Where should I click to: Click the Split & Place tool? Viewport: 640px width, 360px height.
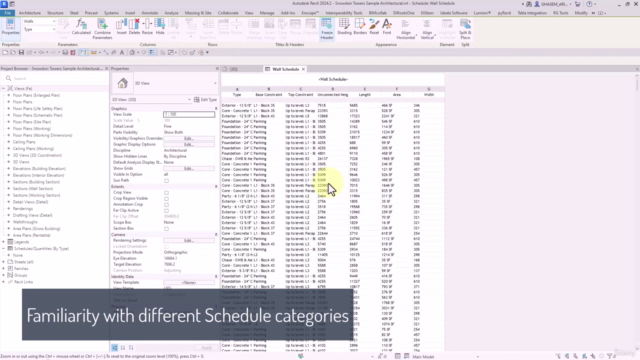[x=465, y=29]
